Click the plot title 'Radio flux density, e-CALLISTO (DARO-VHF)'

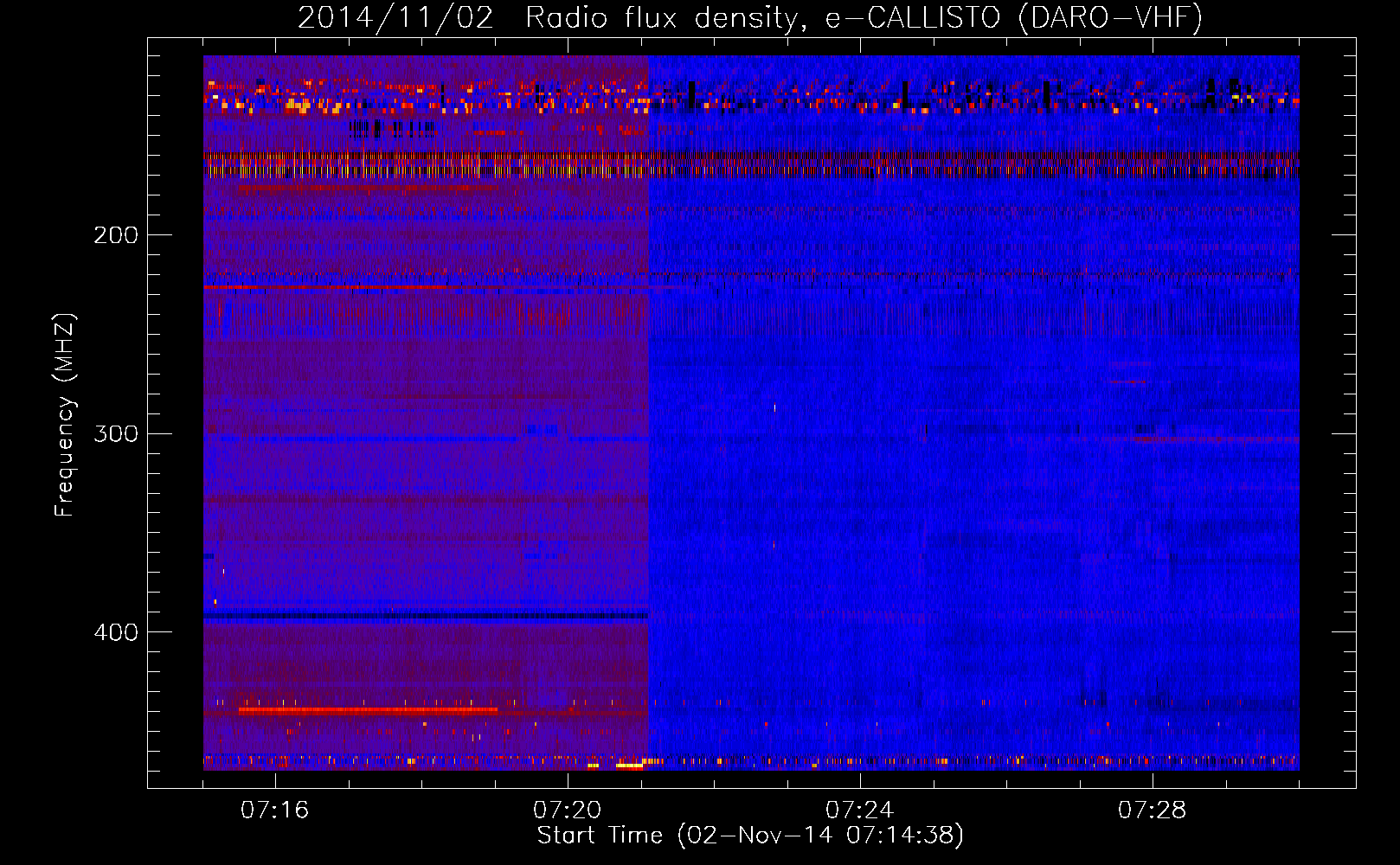[864, 17]
